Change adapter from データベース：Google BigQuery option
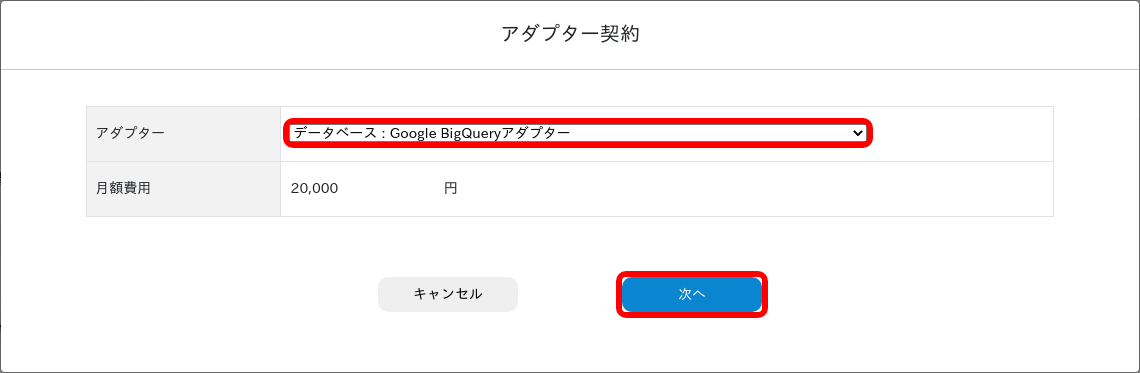1140x373 pixels. tap(577, 133)
